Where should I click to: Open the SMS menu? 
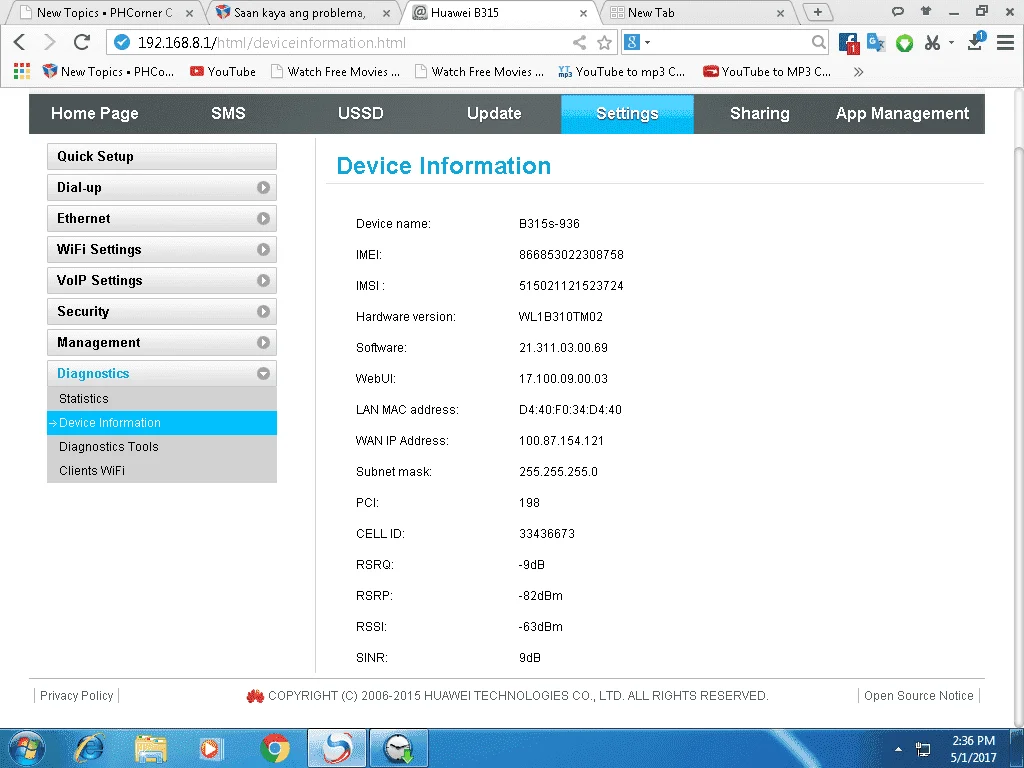coord(228,114)
